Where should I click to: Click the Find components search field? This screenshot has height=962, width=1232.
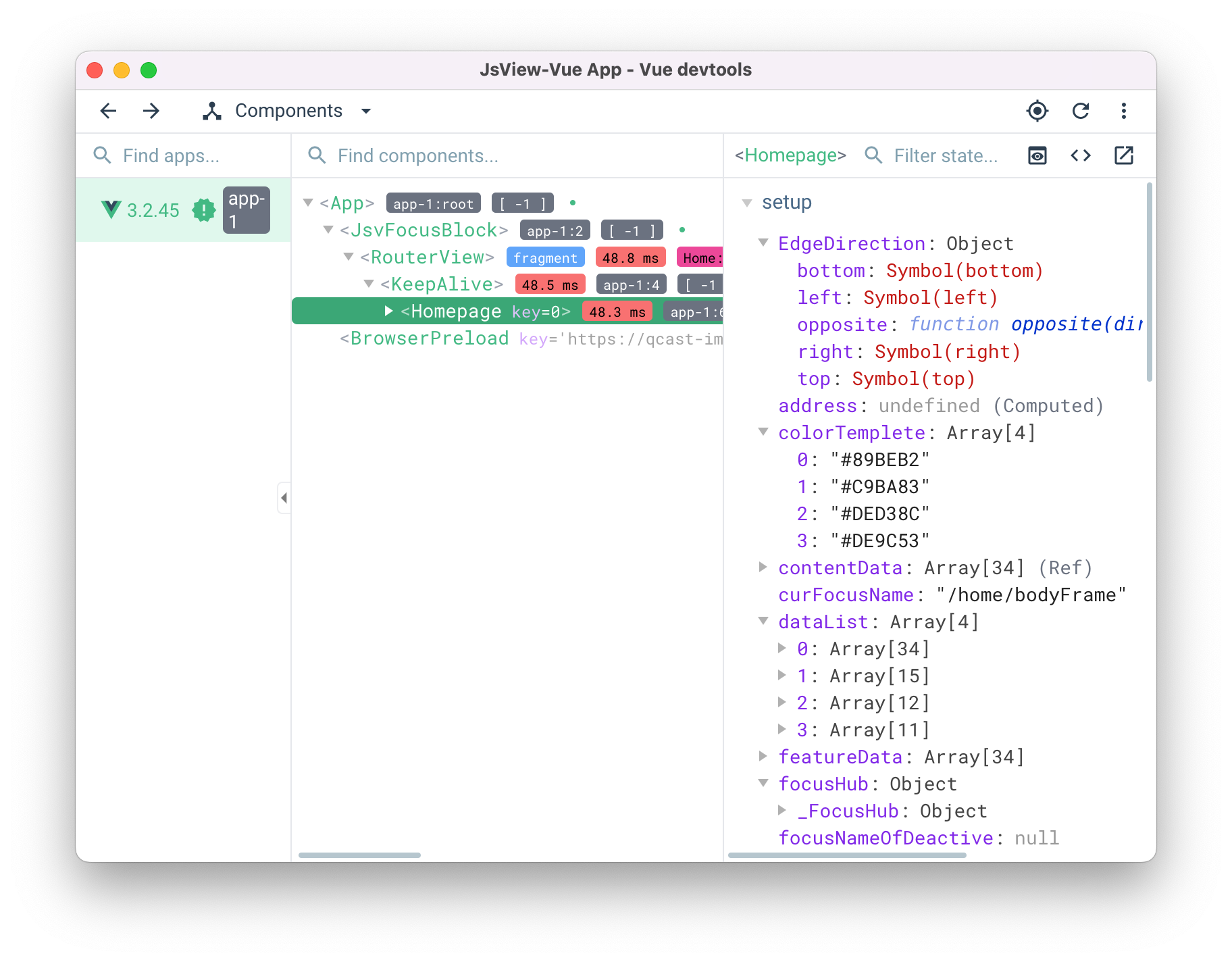pyautogui.click(x=417, y=156)
